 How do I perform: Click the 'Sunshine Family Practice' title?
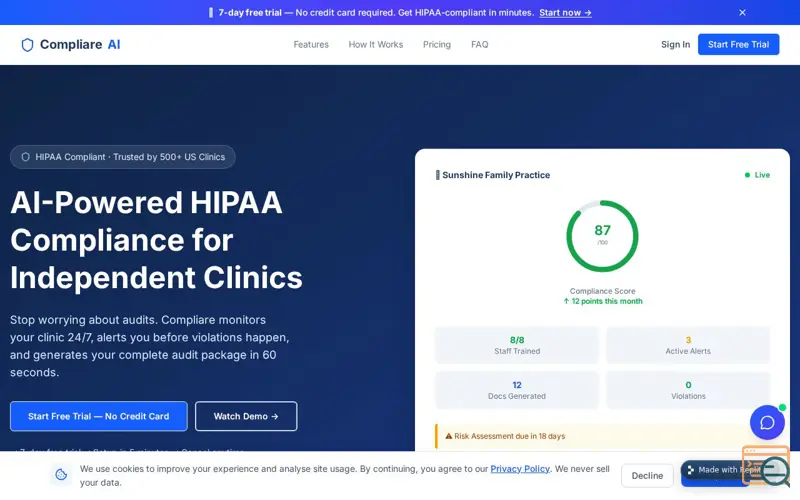pyautogui.click(x=496, y=175)
